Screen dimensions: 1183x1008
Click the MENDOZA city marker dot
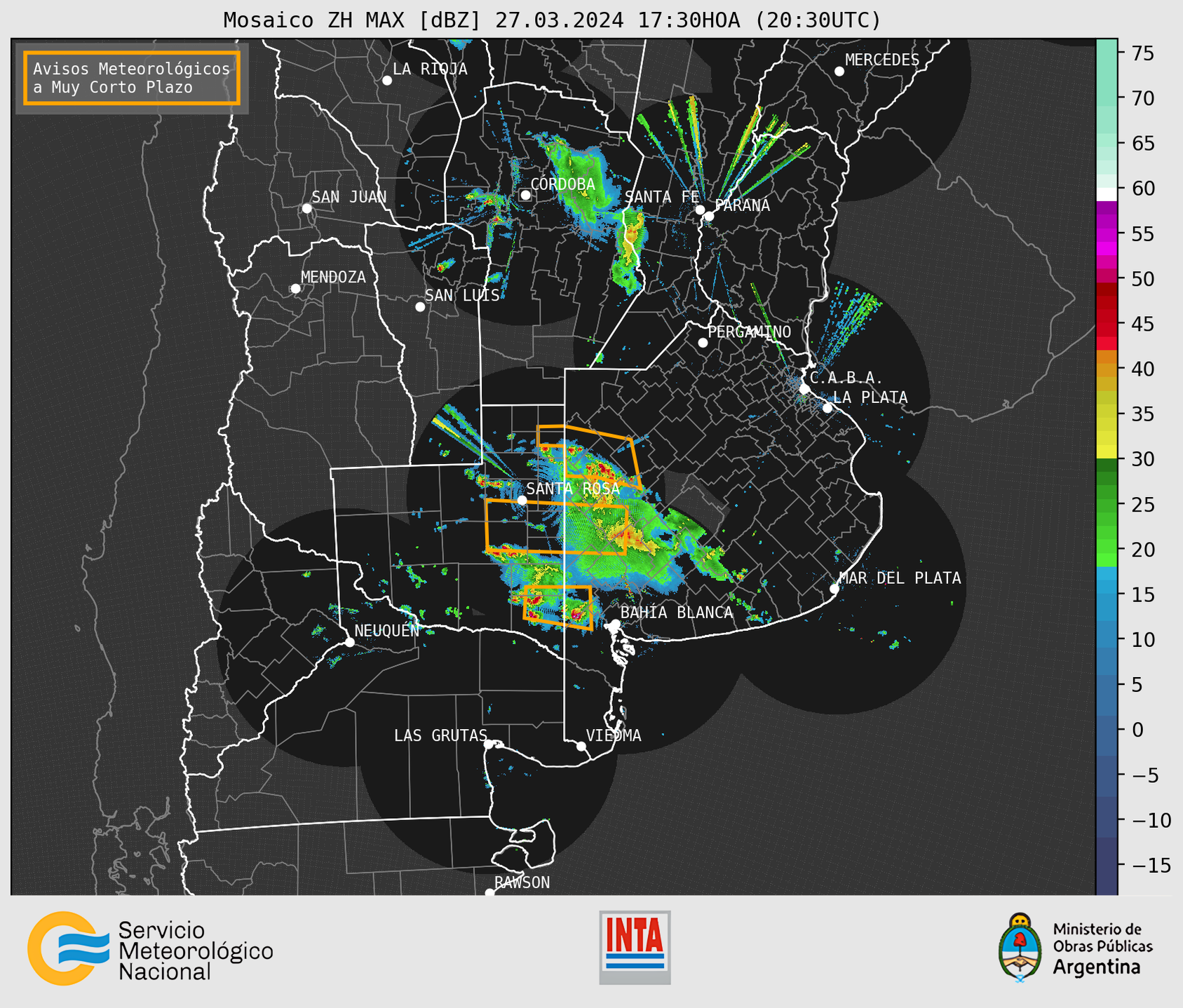pos(295,289)
